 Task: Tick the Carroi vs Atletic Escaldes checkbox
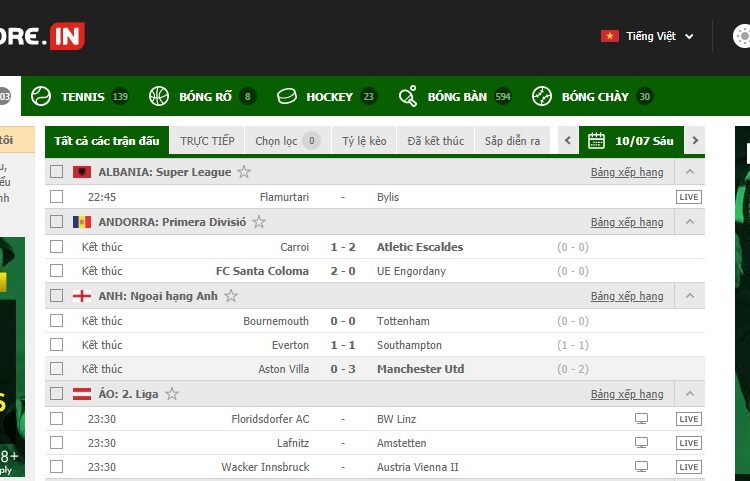click(56, 247)
